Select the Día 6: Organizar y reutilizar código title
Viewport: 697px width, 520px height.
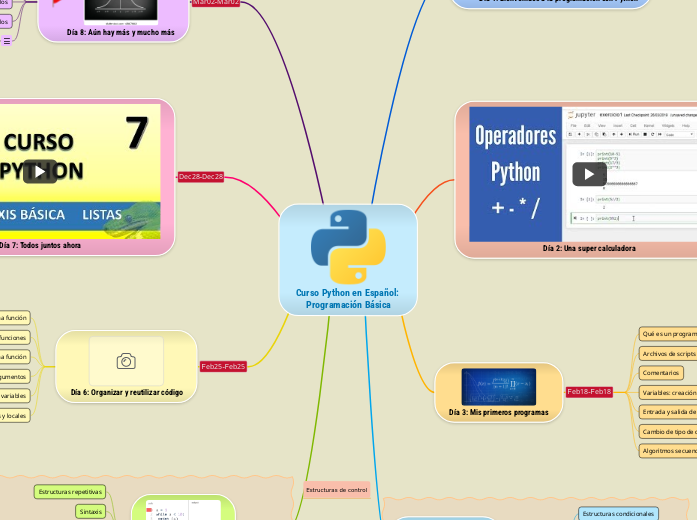[126, 393]
